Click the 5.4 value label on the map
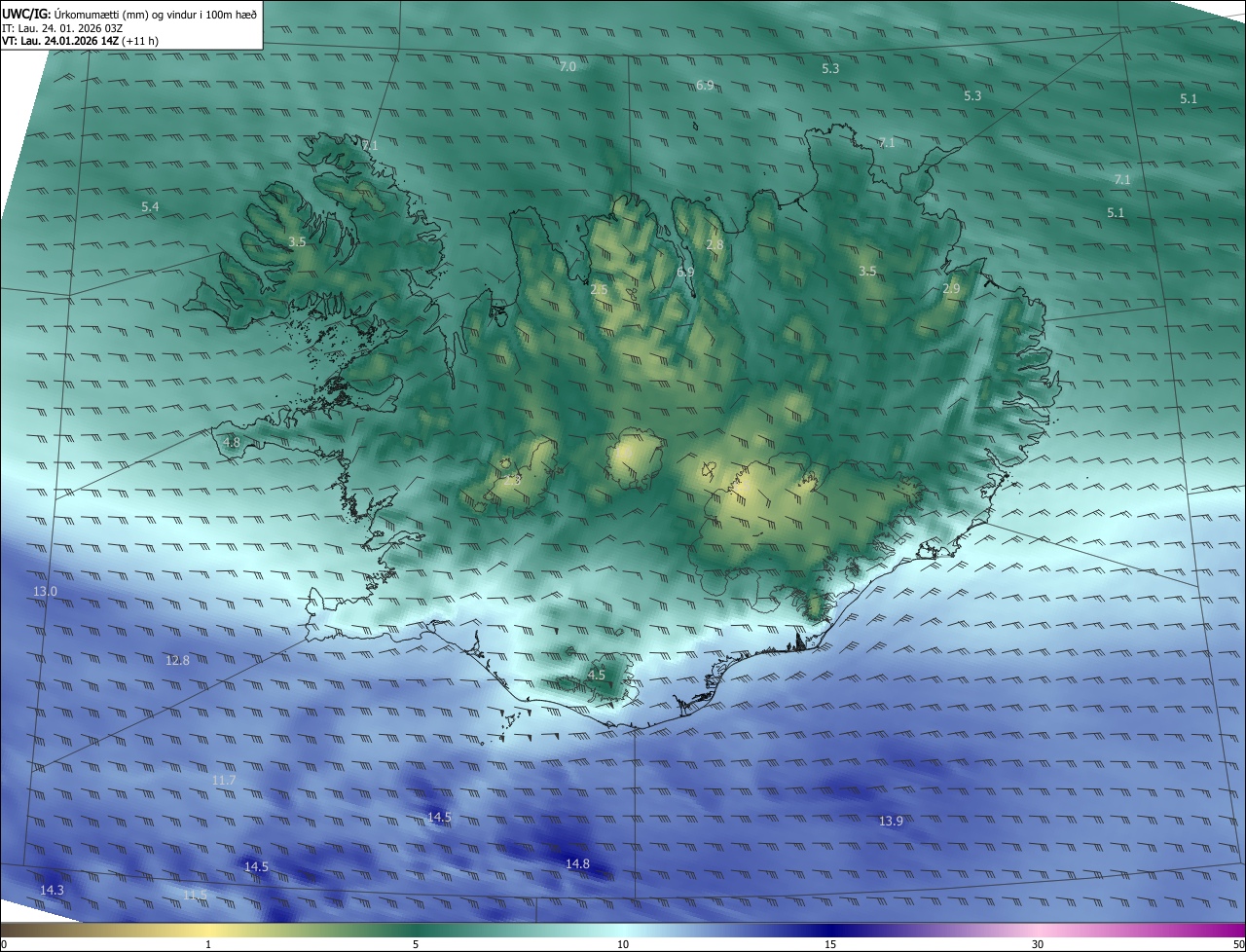1246x952 pixels. click(x=150, y=207)
